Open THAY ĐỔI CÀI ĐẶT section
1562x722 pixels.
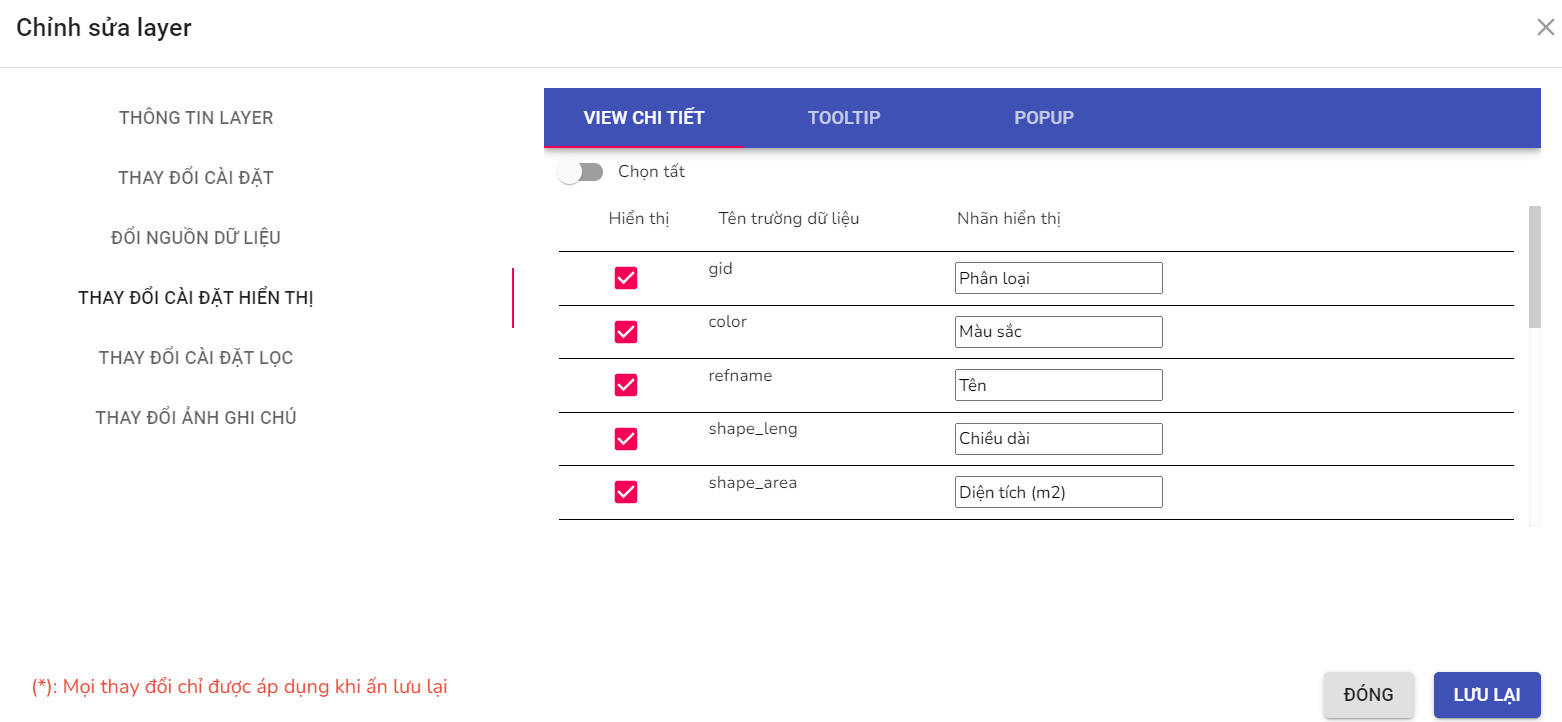(195, 177)
